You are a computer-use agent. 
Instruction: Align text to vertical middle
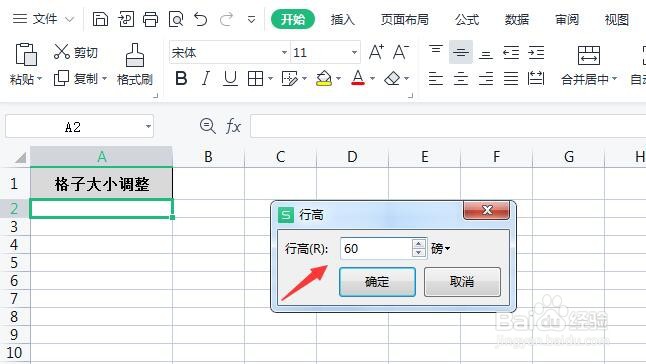[461, 52]
